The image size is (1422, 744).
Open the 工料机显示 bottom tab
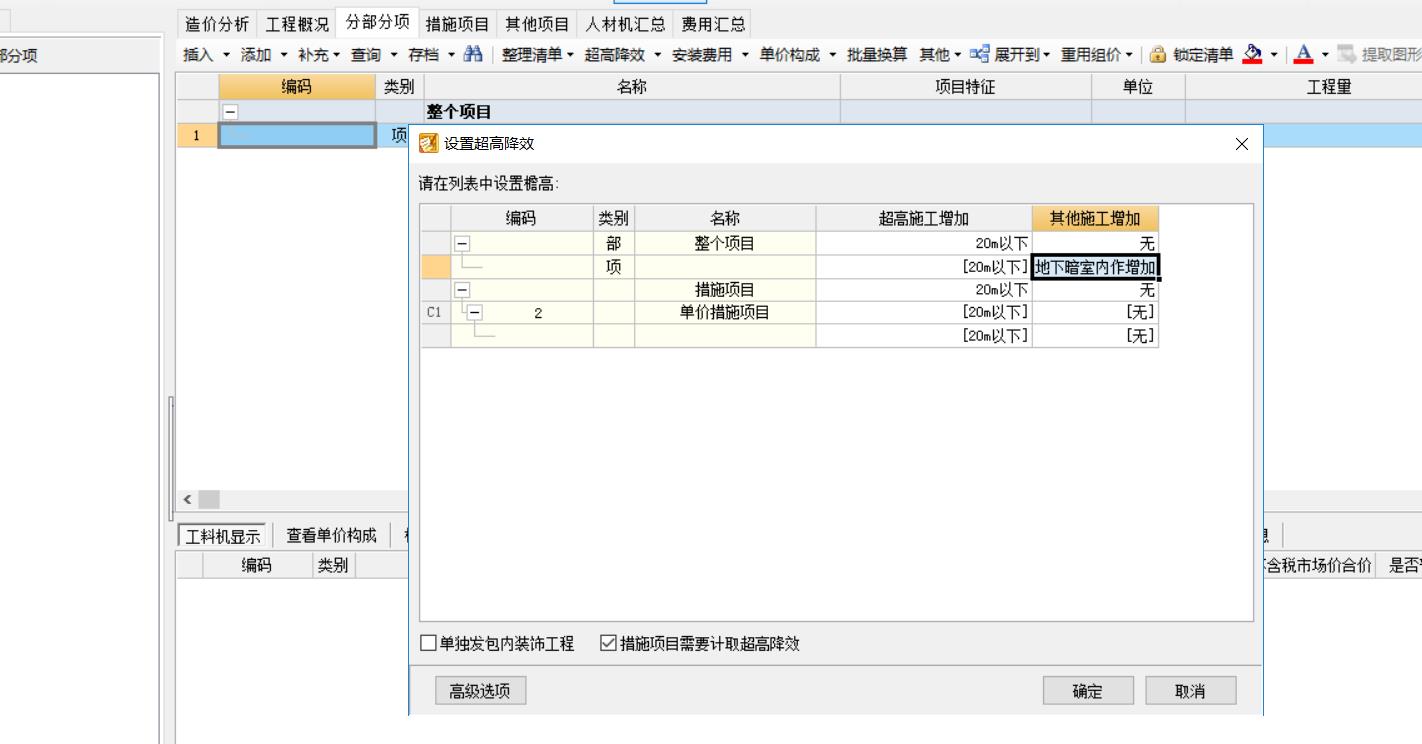tap(222, 535)
